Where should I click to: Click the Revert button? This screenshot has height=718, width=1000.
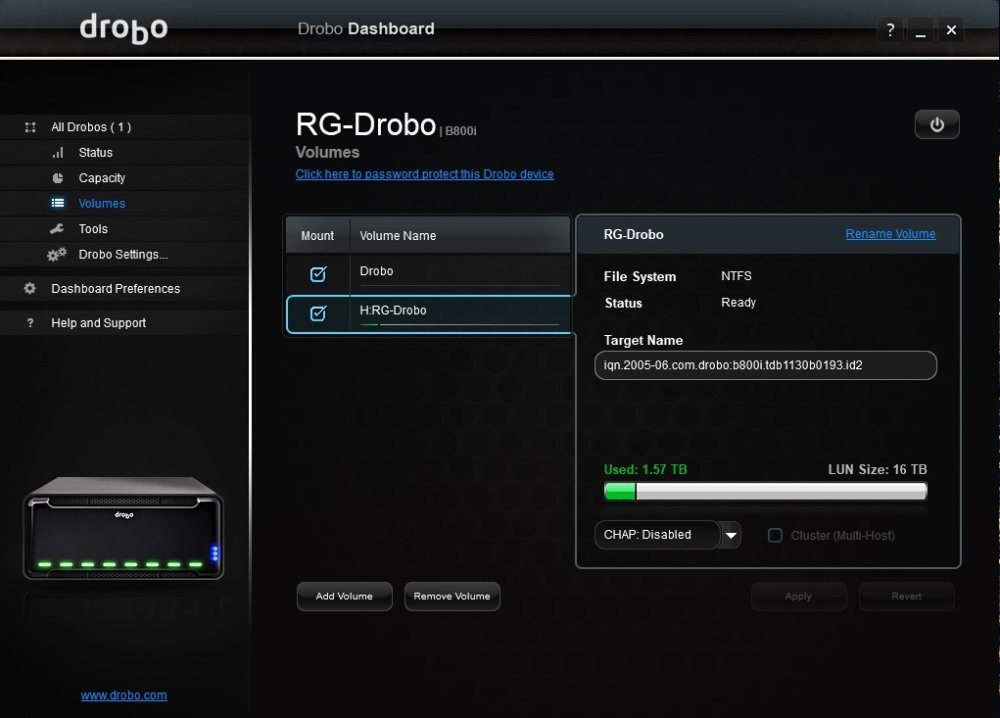point(906,596)
